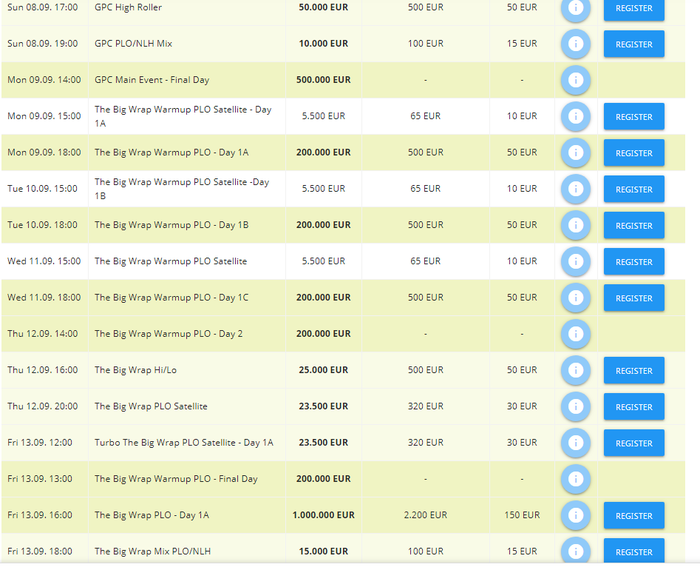Select the 'Thu 12.09. 14:00' date cell
This screenshot has height=570, width=700.
click(x=43, y=334)
